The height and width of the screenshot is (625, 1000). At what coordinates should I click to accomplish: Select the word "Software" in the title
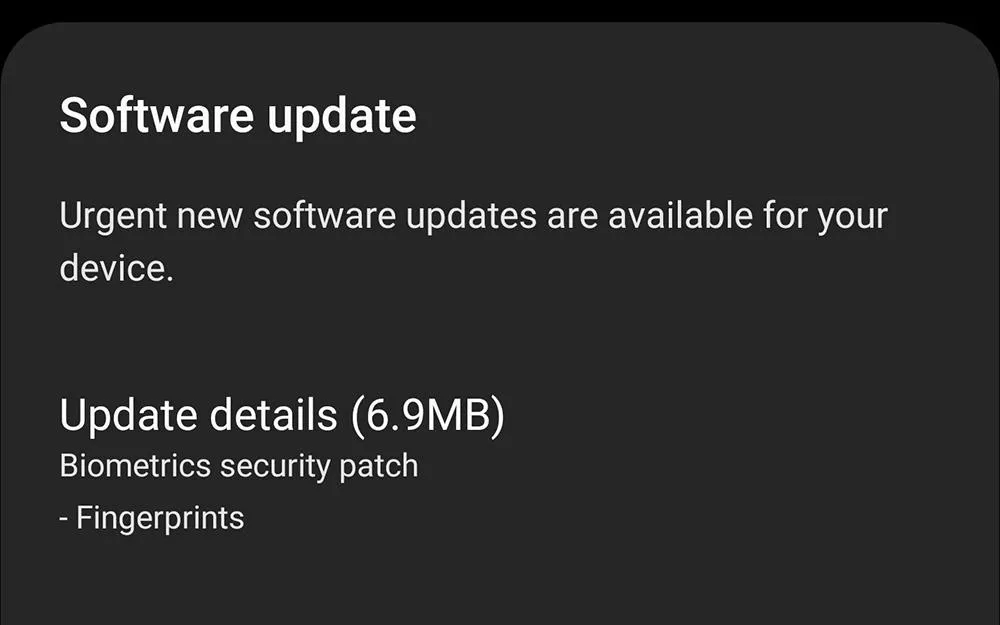click(157, 115)
